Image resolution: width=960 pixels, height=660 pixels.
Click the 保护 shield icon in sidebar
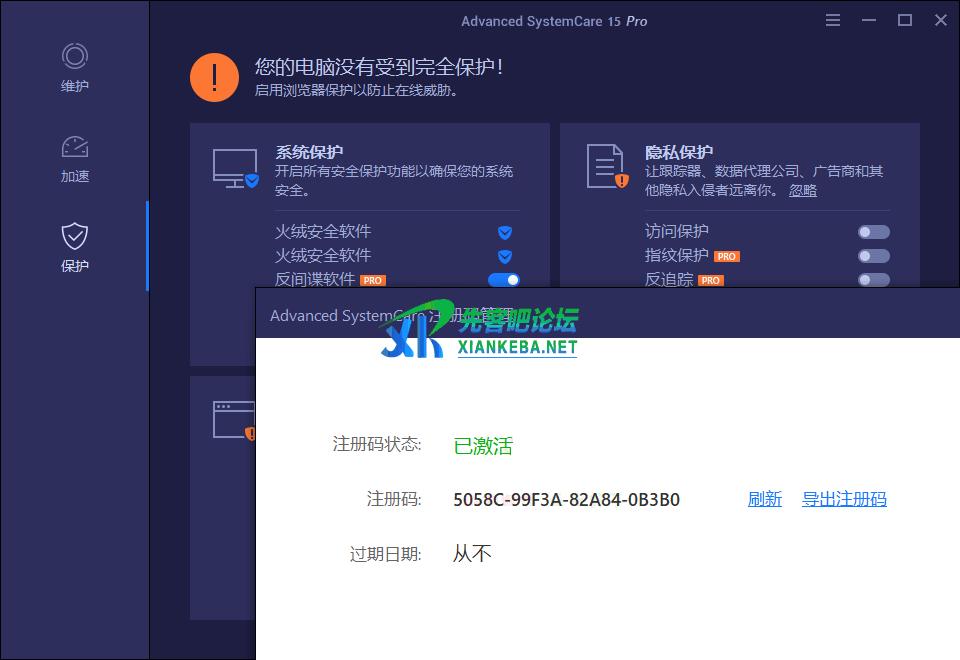click(74, 237)
